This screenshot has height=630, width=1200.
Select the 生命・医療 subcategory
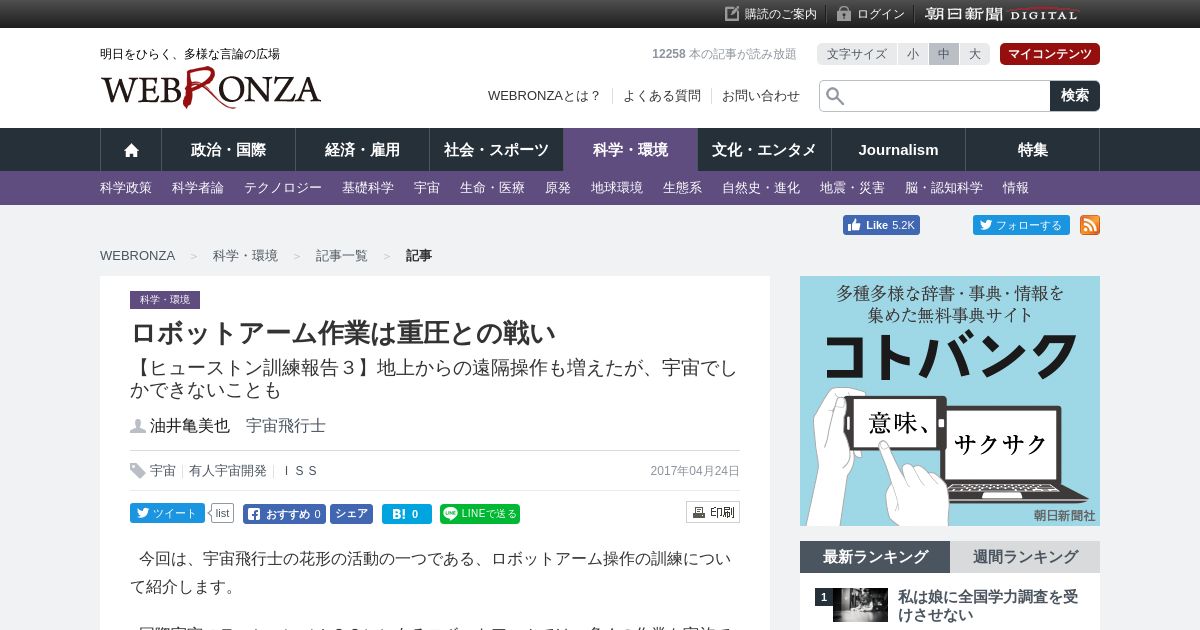click(492, 188)
